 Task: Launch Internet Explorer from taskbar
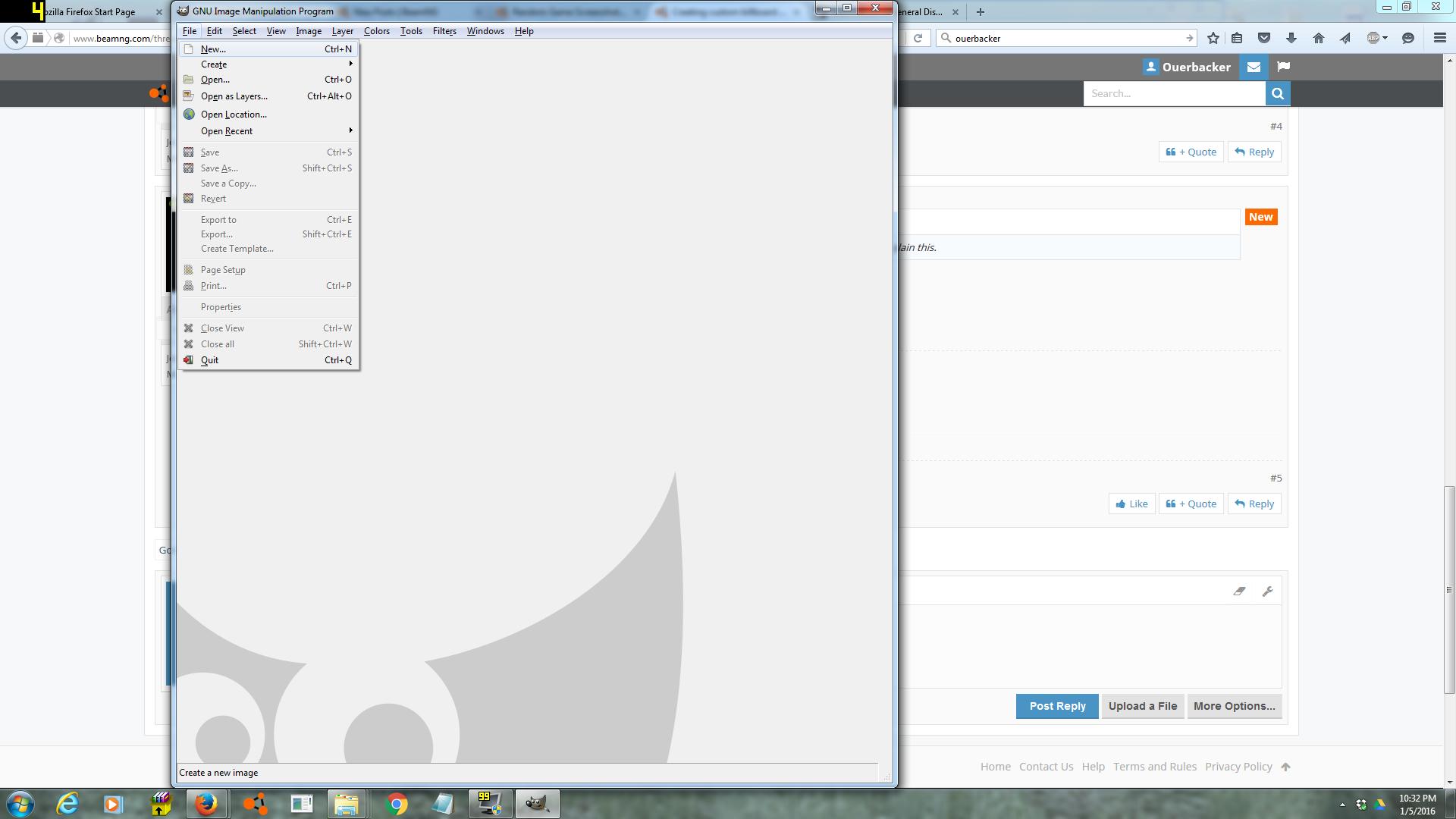coord(67,804)
